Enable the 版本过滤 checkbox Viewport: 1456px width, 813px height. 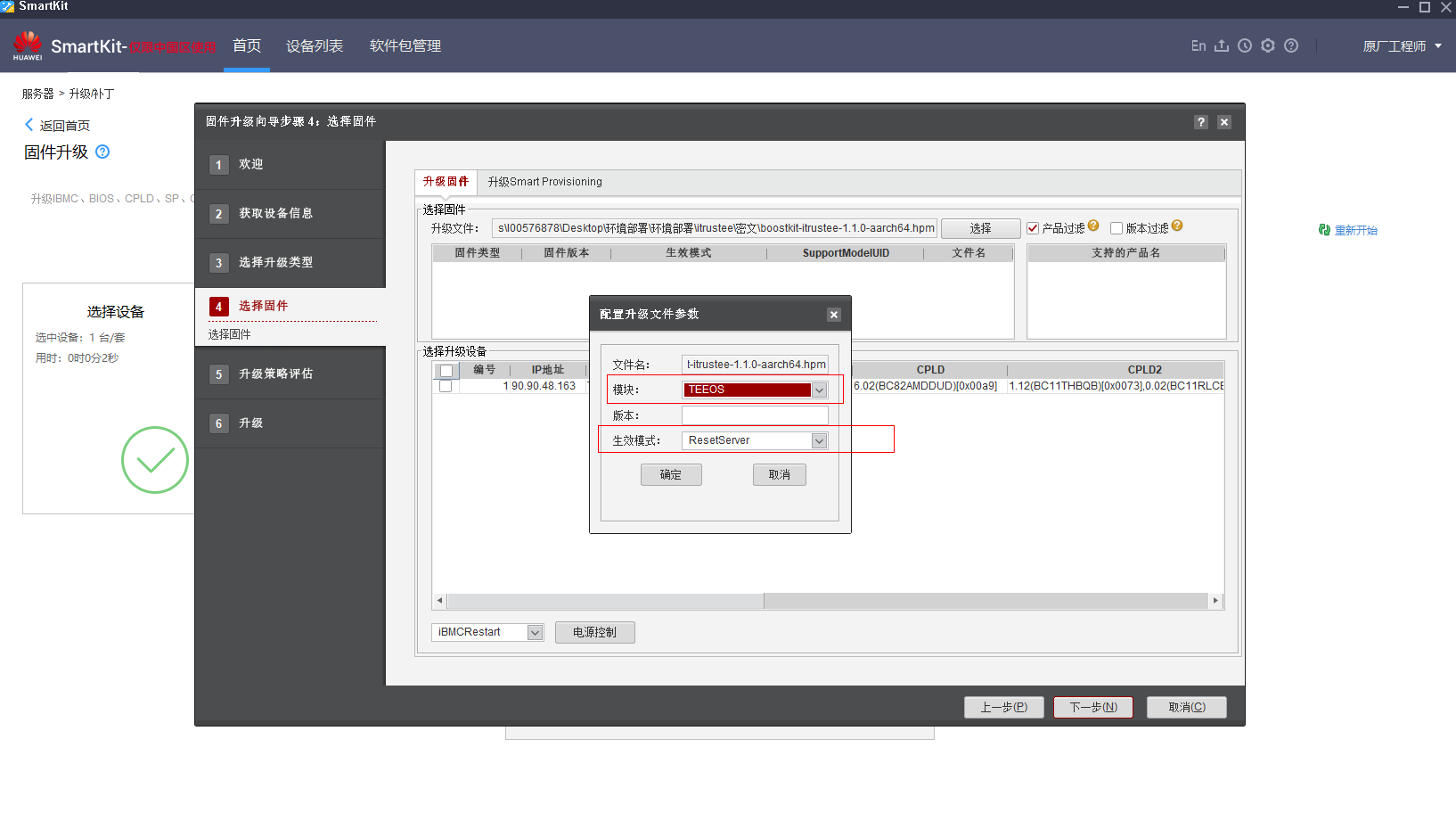point(1116,228)
